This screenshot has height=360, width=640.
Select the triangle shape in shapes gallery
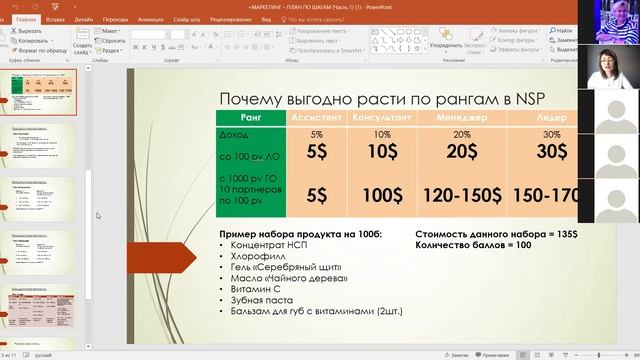375,40
